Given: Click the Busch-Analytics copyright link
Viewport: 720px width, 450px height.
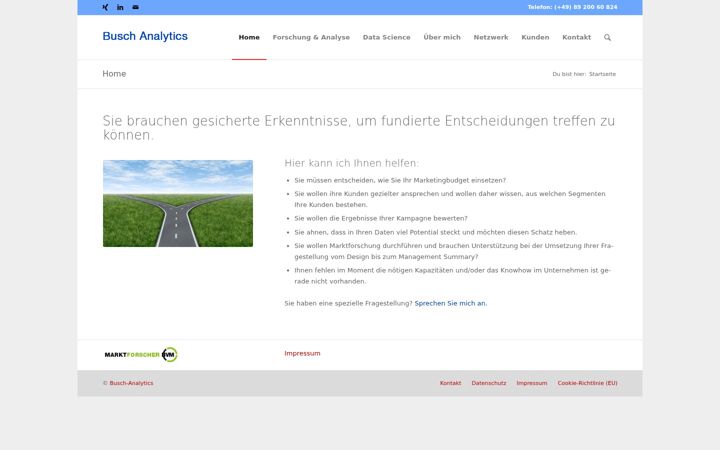Looking at the screenshot, I should click(x=131, y=383).
